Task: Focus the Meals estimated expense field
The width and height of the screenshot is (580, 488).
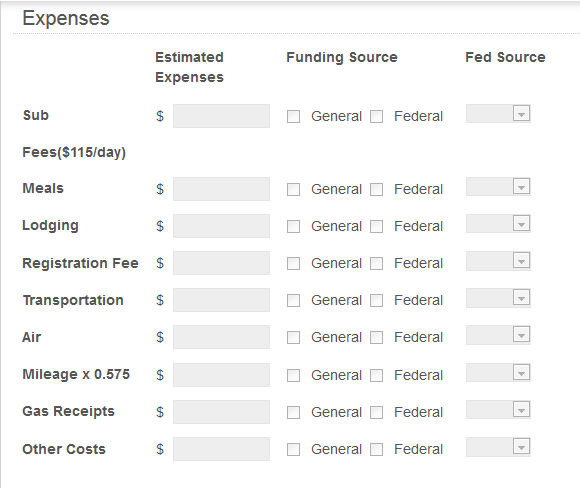Action: [x=221, y=189]
